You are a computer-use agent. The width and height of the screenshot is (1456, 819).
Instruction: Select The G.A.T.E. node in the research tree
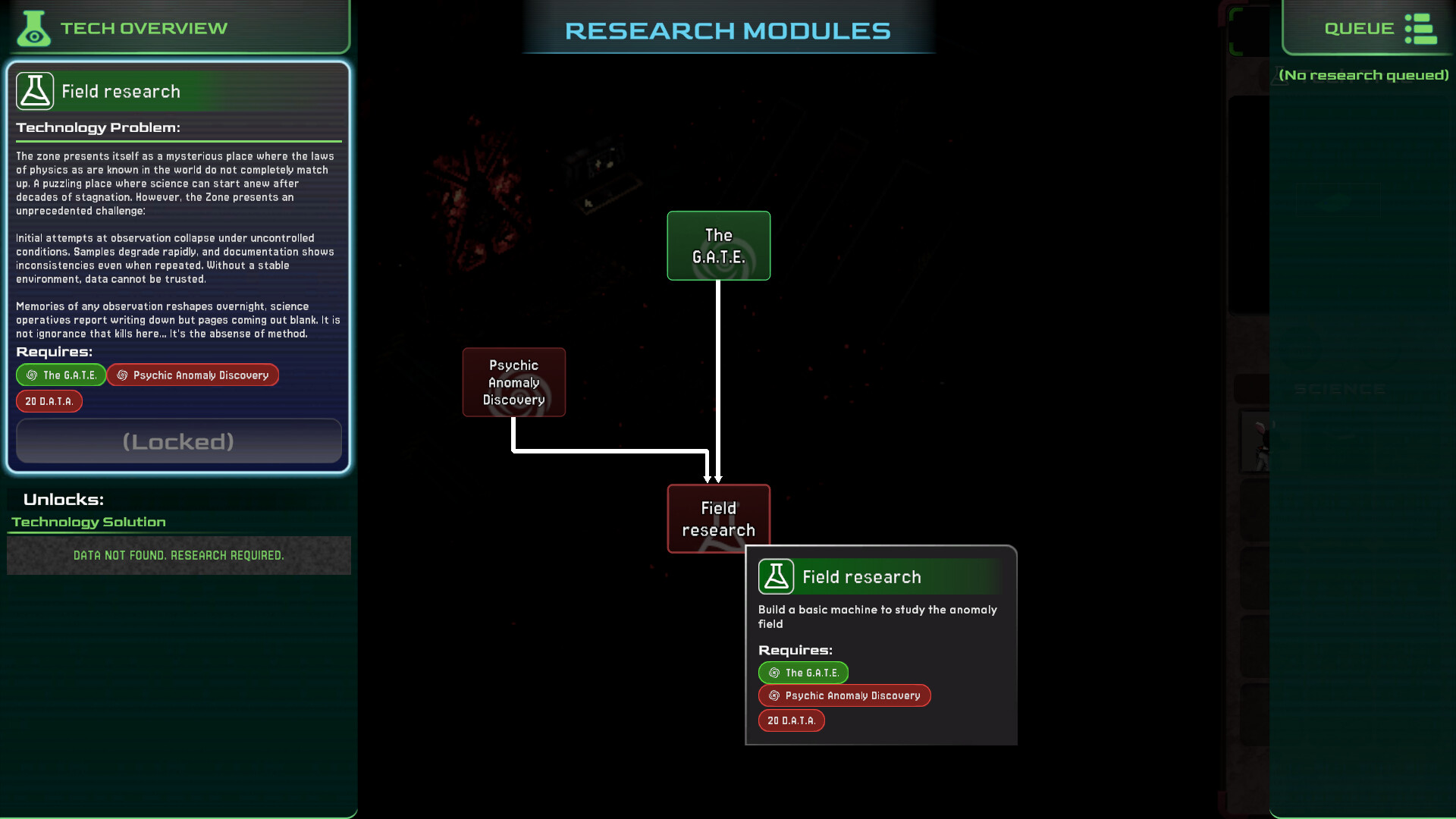coord(718,245)
